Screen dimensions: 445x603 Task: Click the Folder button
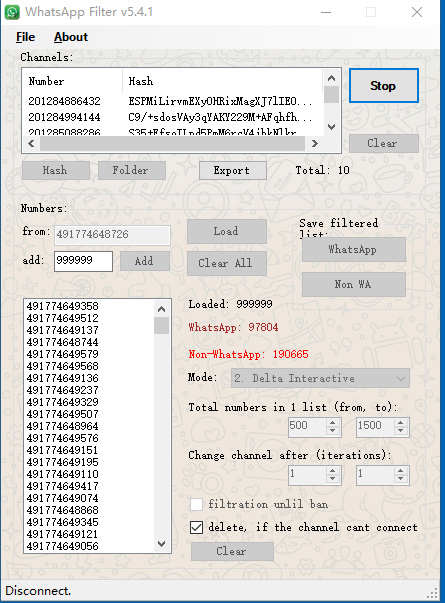132,170
